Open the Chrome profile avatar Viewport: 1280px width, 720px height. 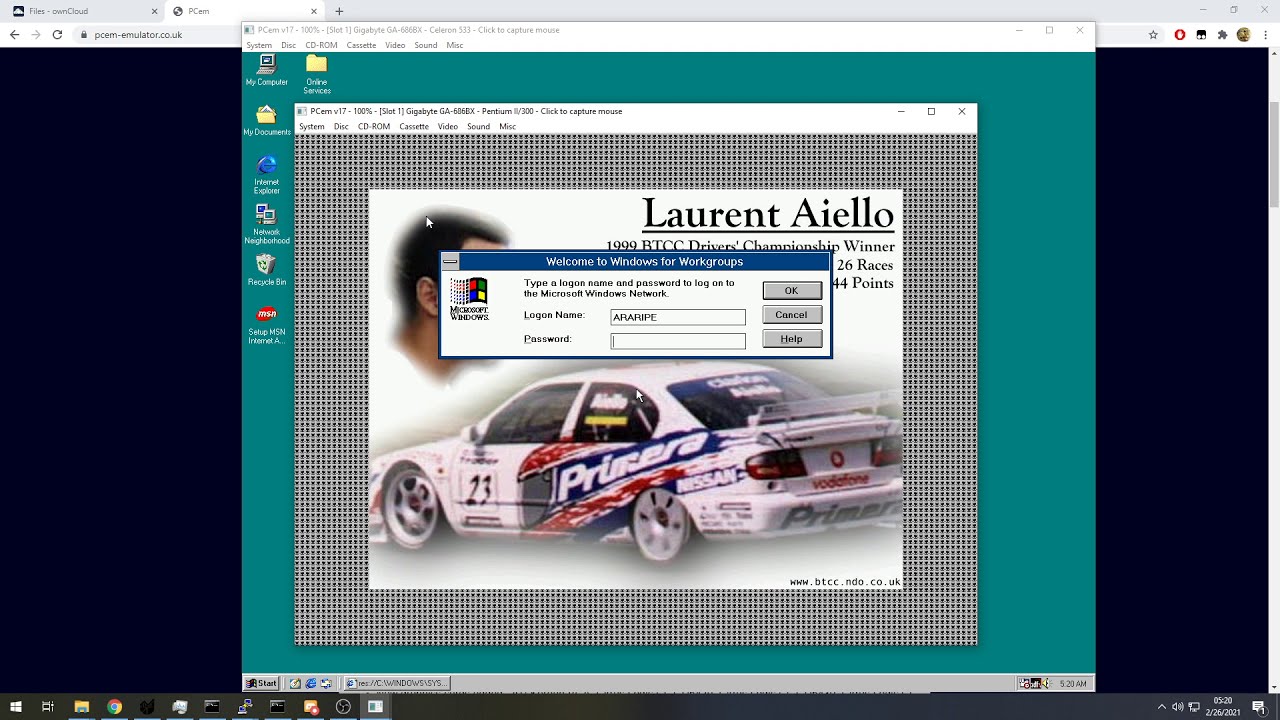point(1243,34)
